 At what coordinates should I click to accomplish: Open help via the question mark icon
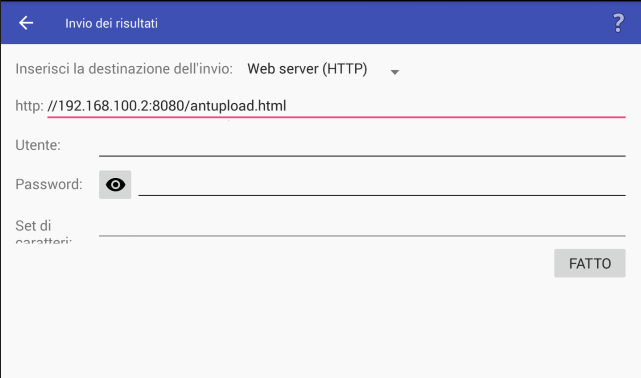[618, 23]
